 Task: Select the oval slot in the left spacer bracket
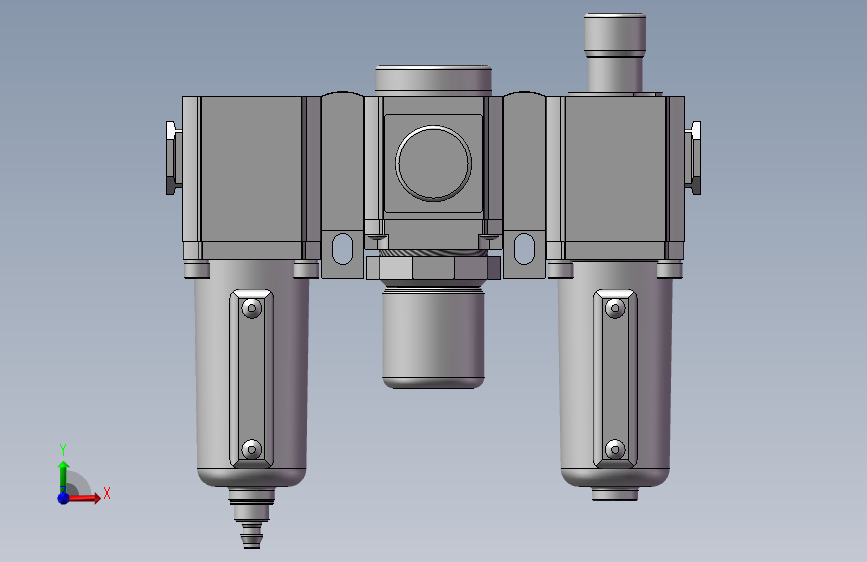342,249
